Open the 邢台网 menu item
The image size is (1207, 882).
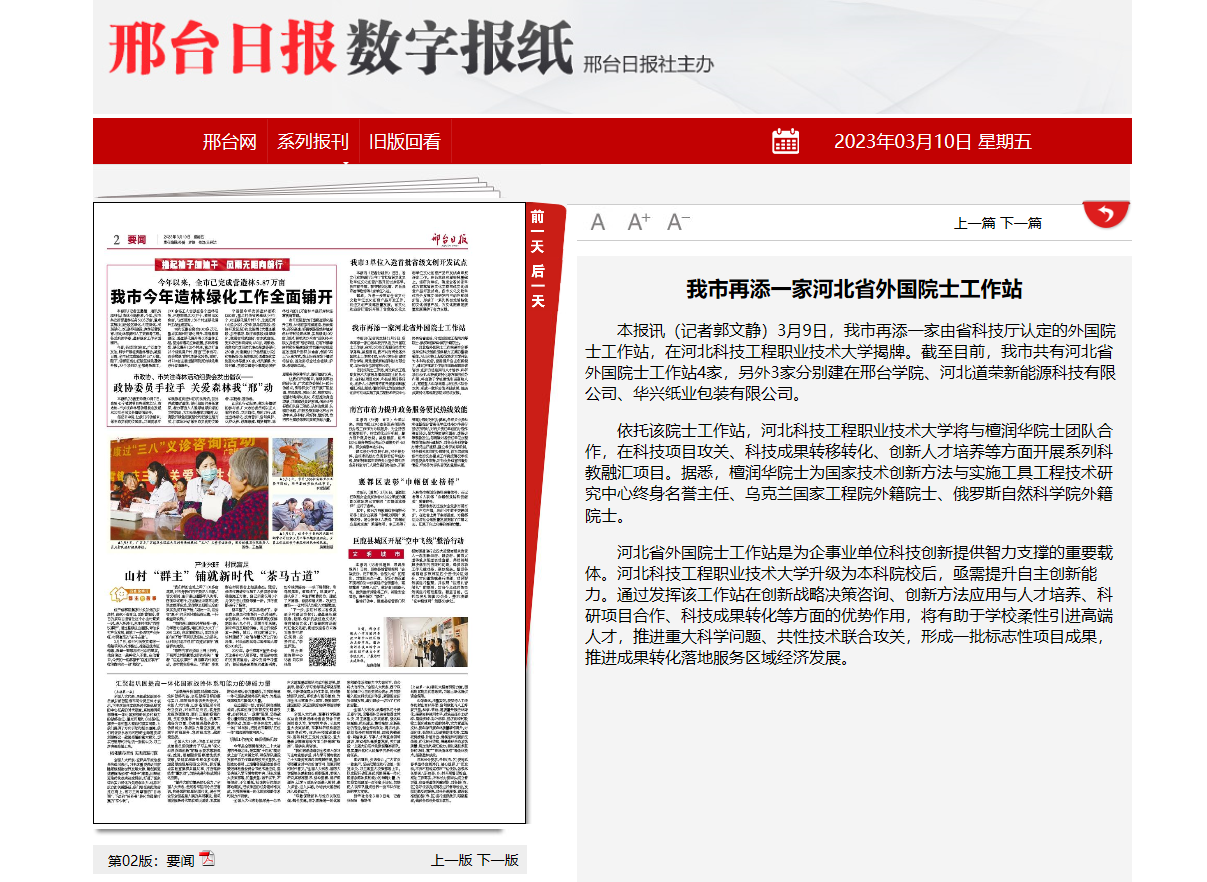tap(229, 142)
